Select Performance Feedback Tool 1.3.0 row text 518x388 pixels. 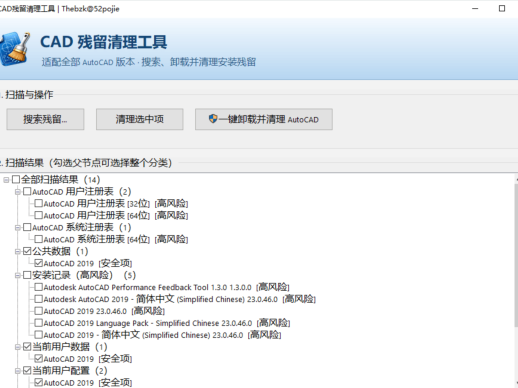tap(167, 287)
